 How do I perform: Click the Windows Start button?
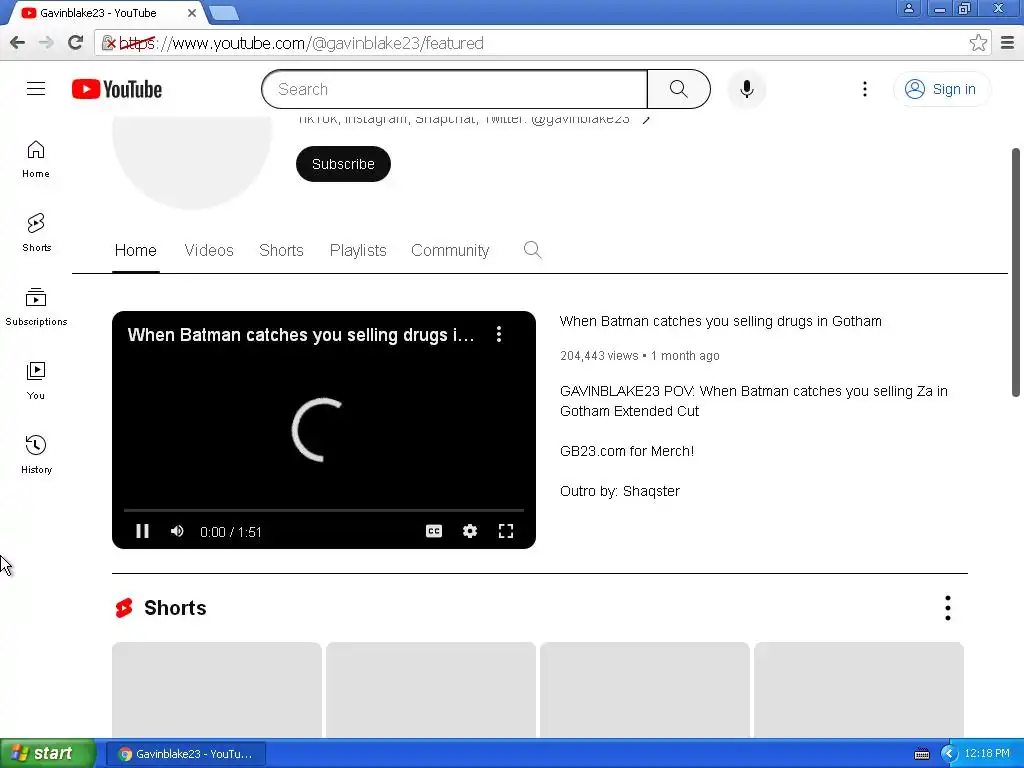click(48, 753)
